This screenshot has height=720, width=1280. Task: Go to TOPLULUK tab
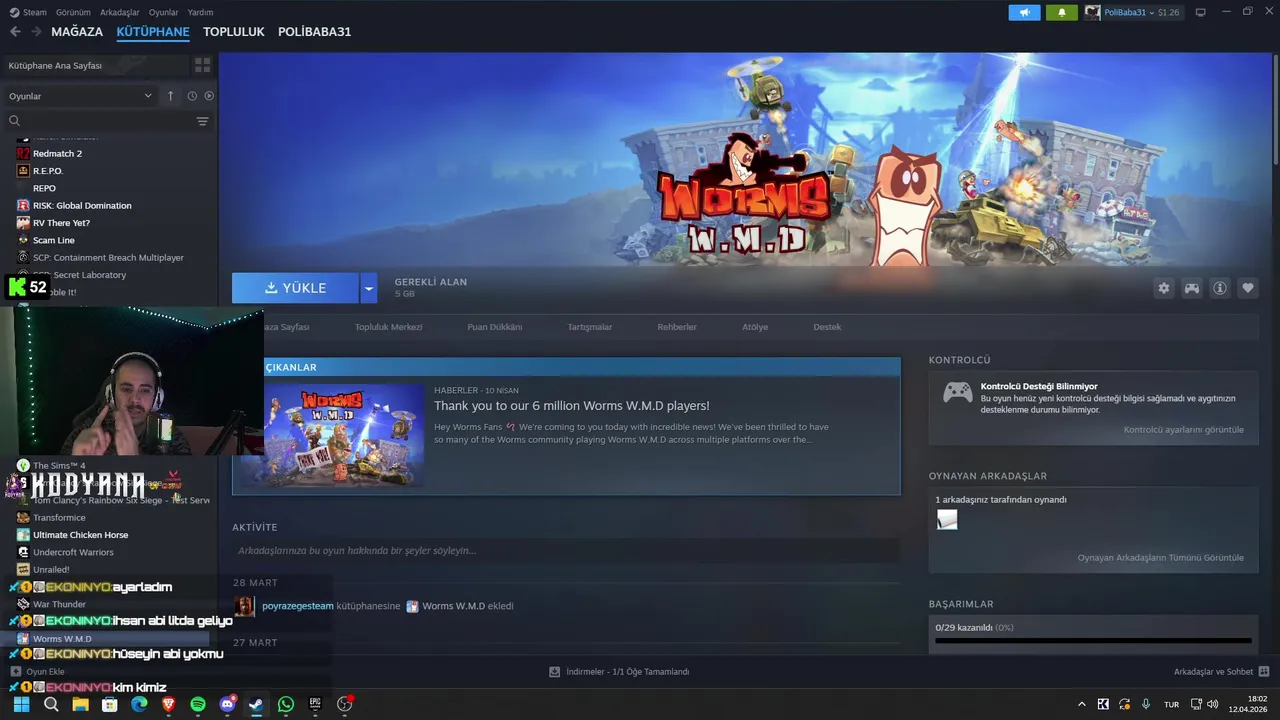click(x=234, y=32)
